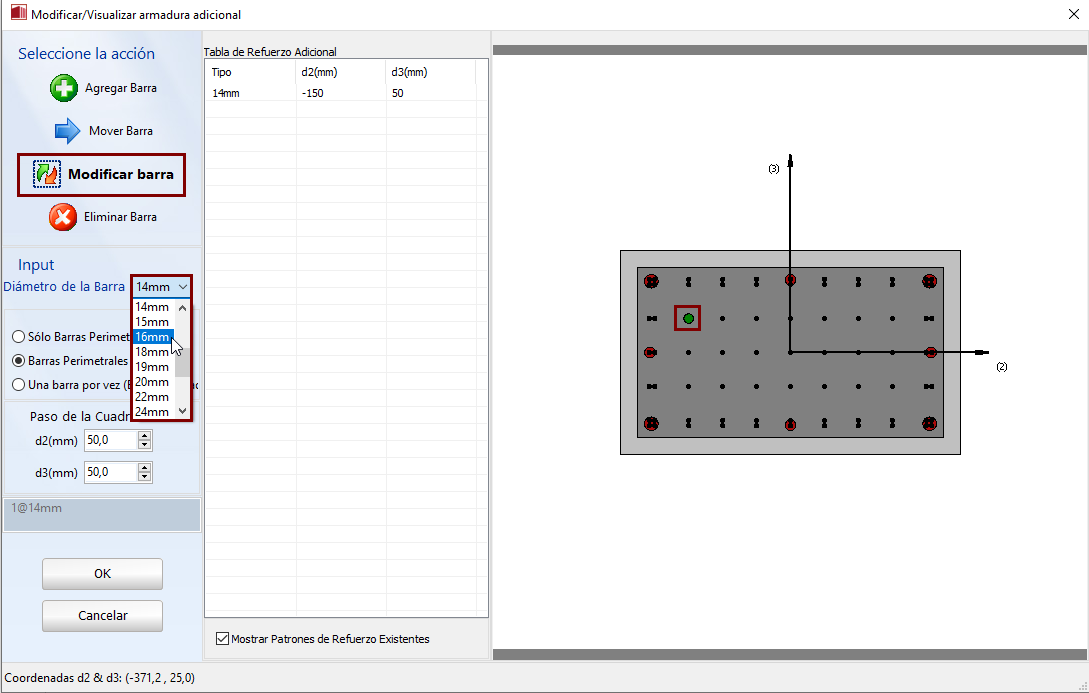Select 18mm option in dropdown list
The width and height of the screenshot is (1089, 693).
(152, 352)
